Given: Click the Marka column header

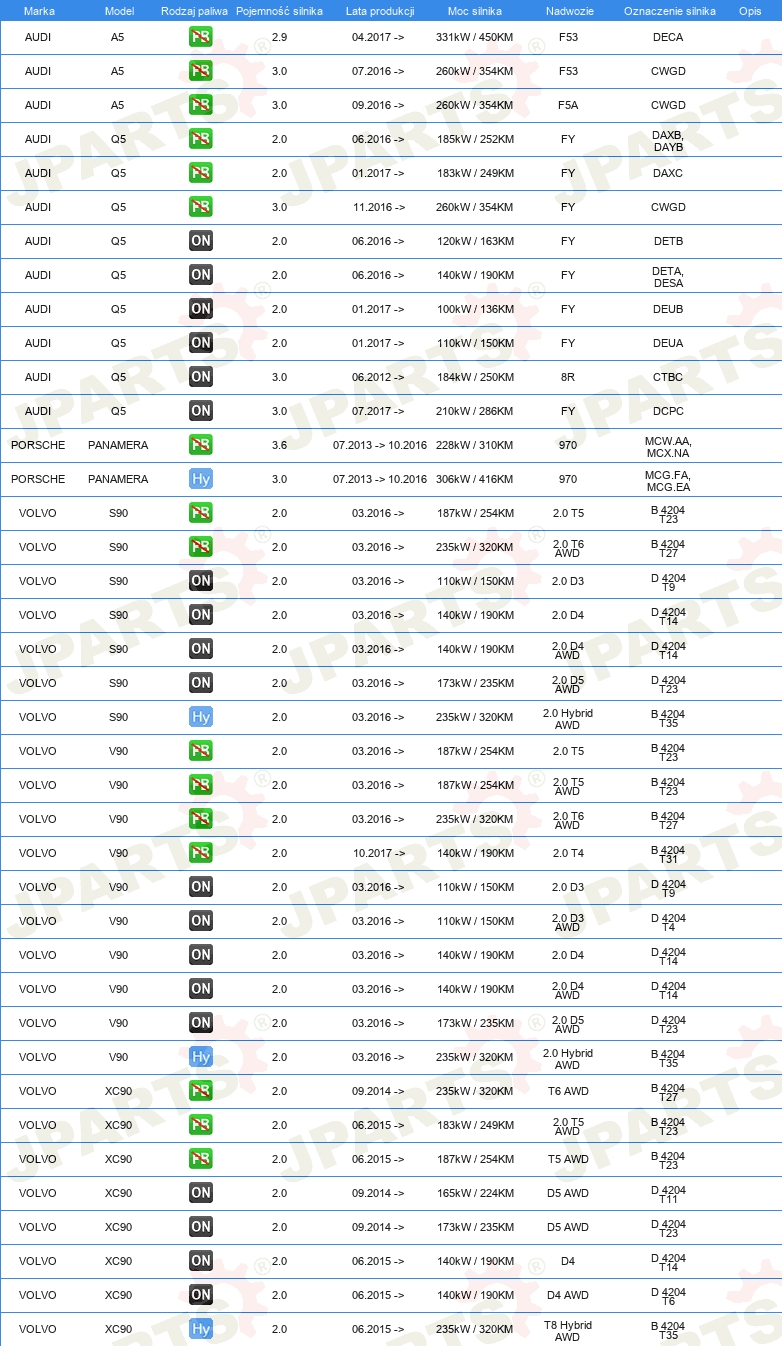Looking at the screenshot, I should 38,10.
